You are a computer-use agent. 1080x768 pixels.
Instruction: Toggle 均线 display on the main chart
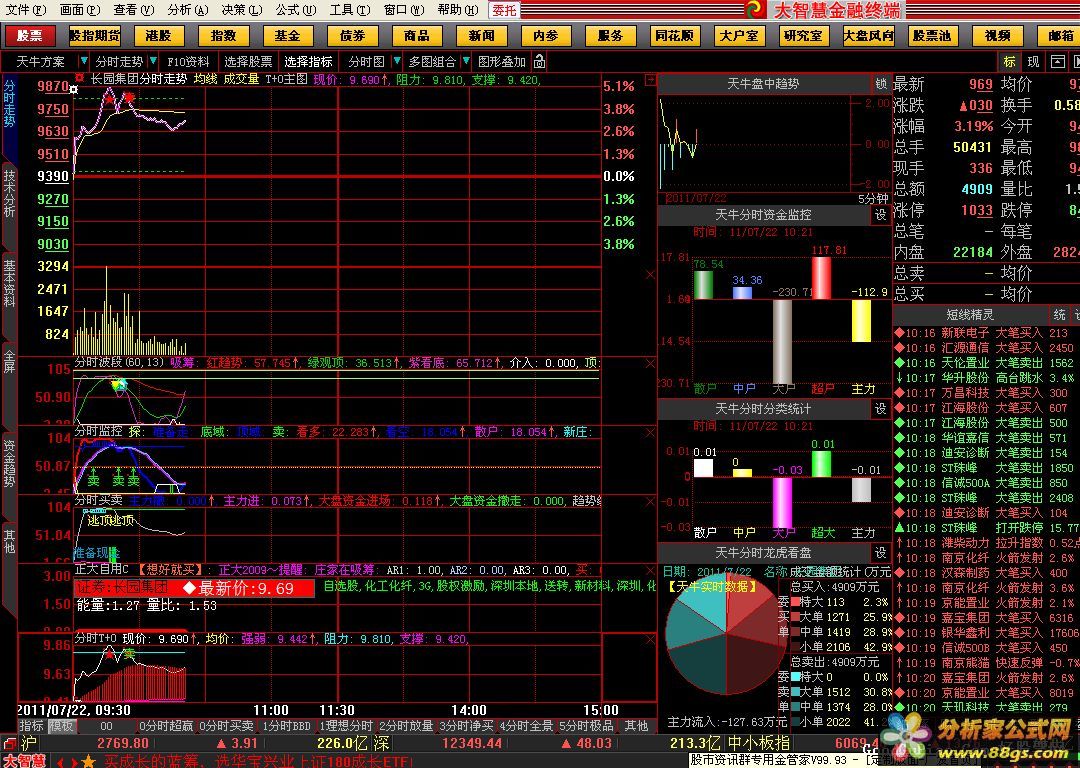pos(205,79)
